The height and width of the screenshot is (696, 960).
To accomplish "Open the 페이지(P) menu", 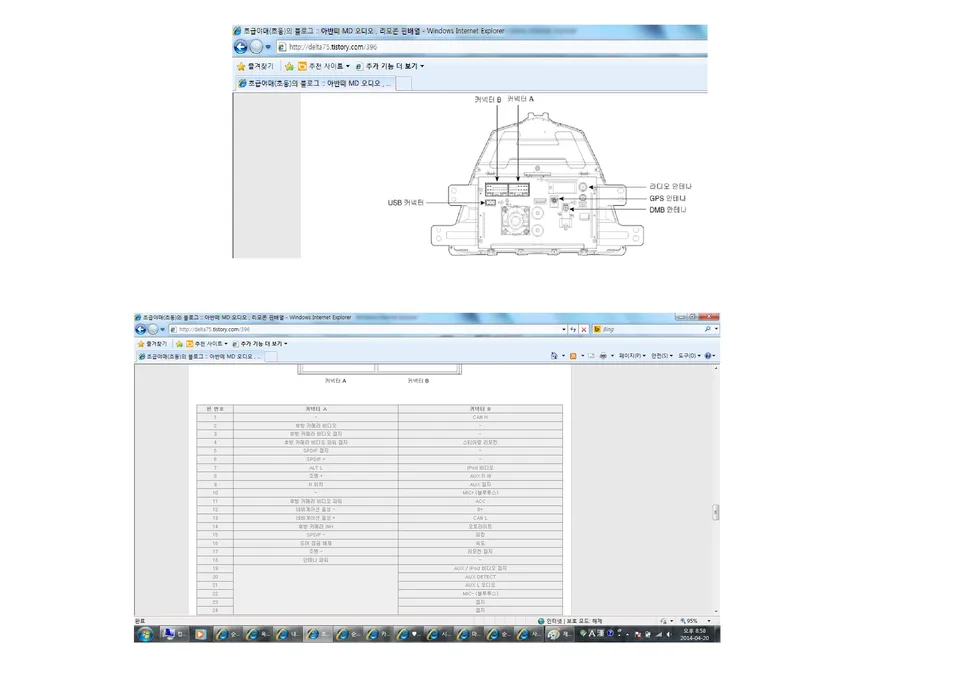I will coord(632,356).
